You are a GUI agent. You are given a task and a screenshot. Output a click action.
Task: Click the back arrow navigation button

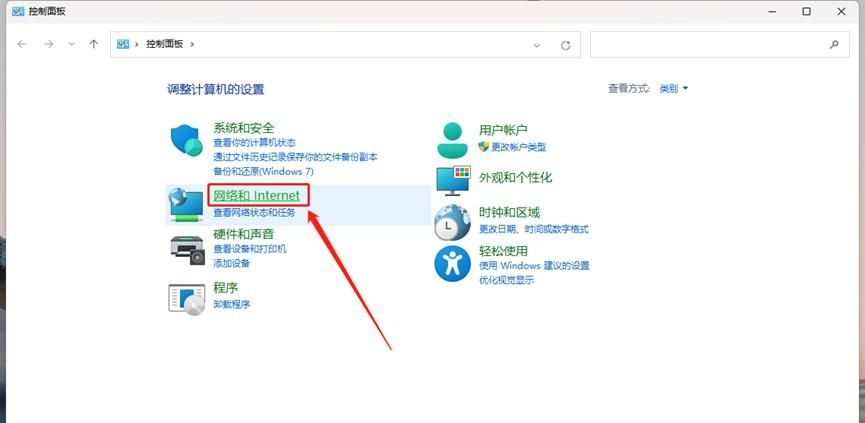click(22, 44)
